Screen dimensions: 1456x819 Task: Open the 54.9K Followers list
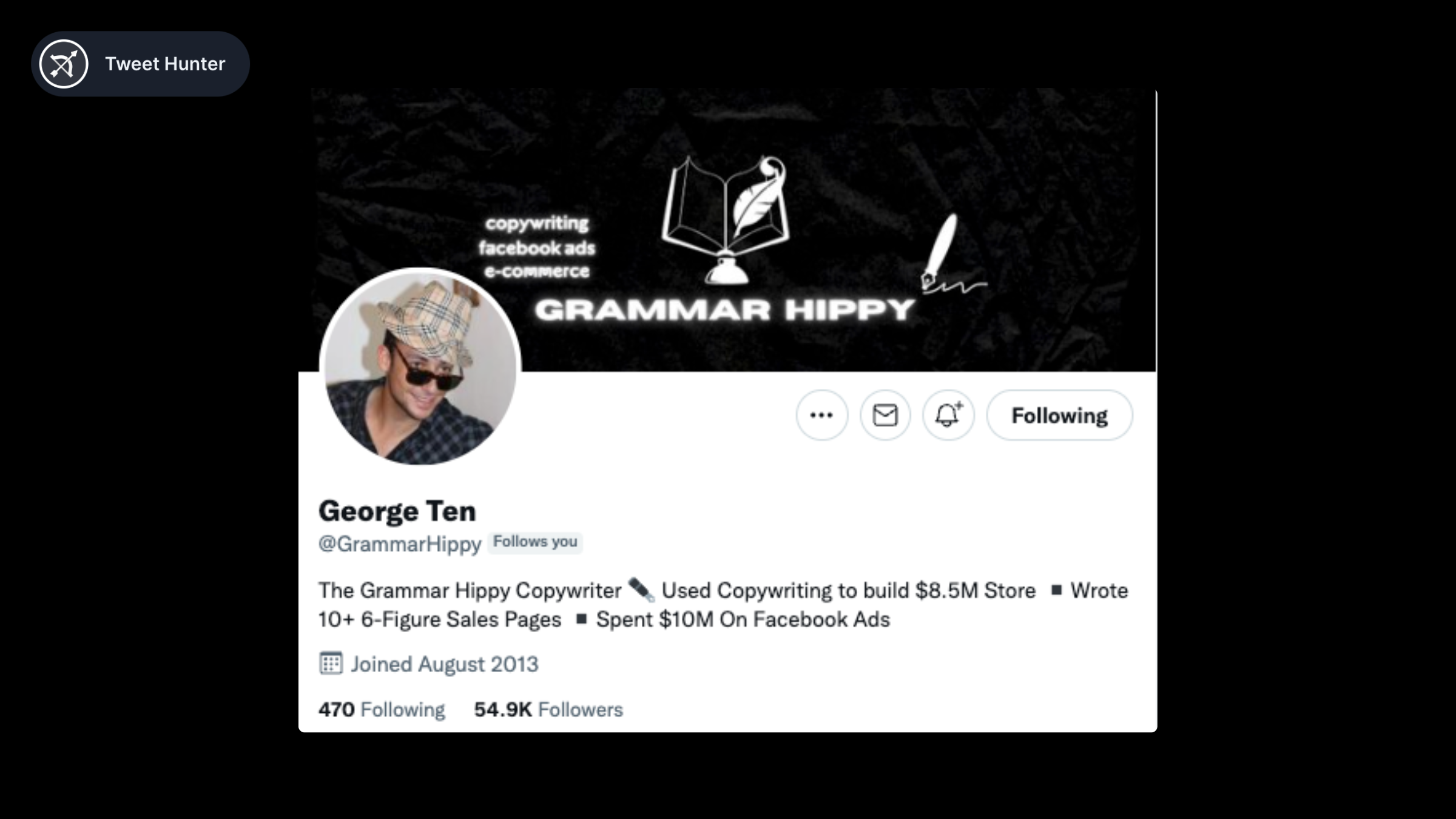click(548, 709)
